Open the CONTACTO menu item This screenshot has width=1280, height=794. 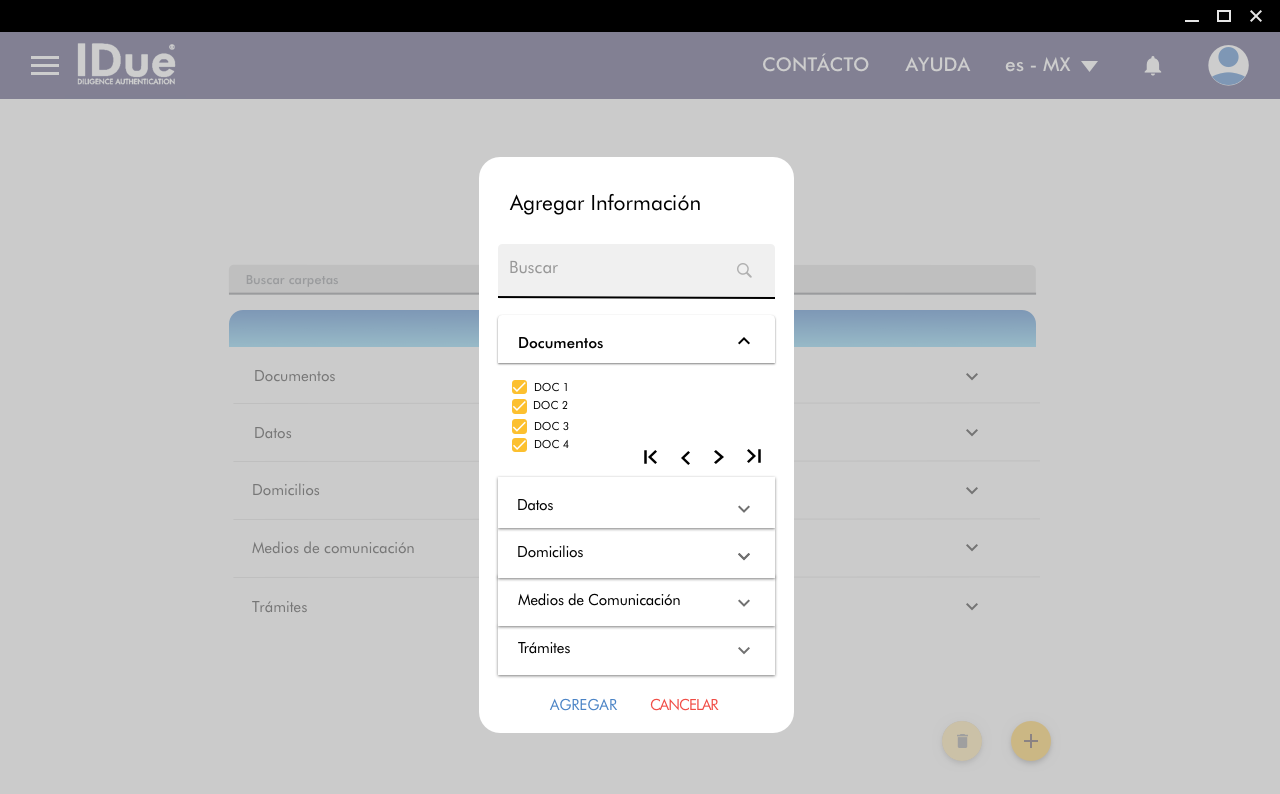pos(815,65)
